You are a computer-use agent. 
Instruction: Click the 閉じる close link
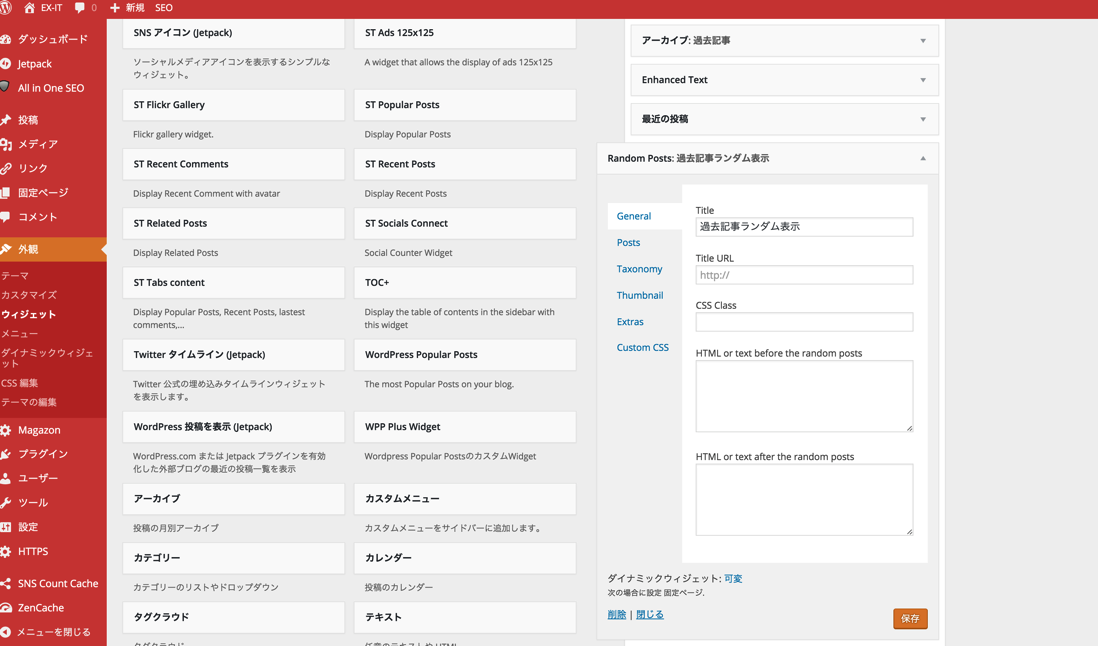pos(650,615)
